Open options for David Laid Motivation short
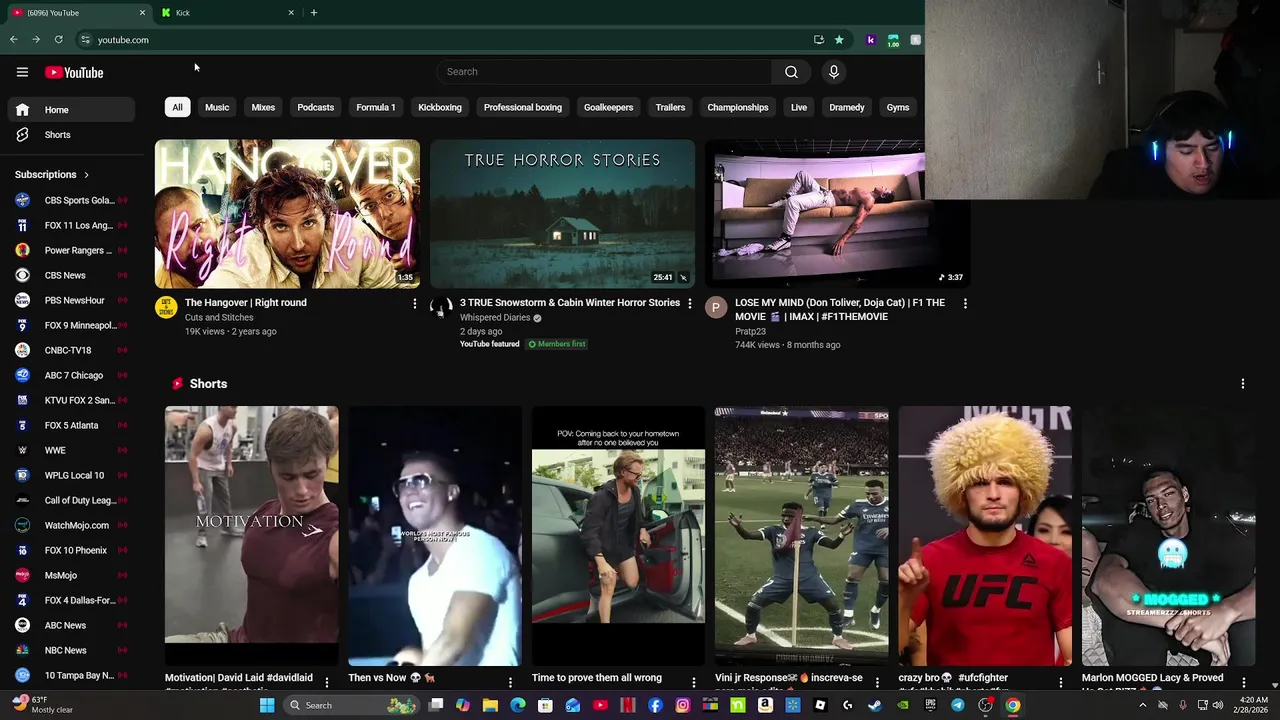 point(326,682)
